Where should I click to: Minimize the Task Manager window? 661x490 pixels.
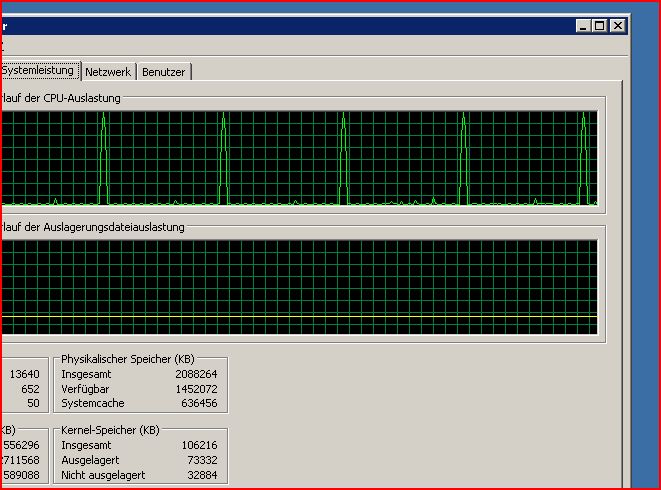pyautogui.click(x=583, y=26)
